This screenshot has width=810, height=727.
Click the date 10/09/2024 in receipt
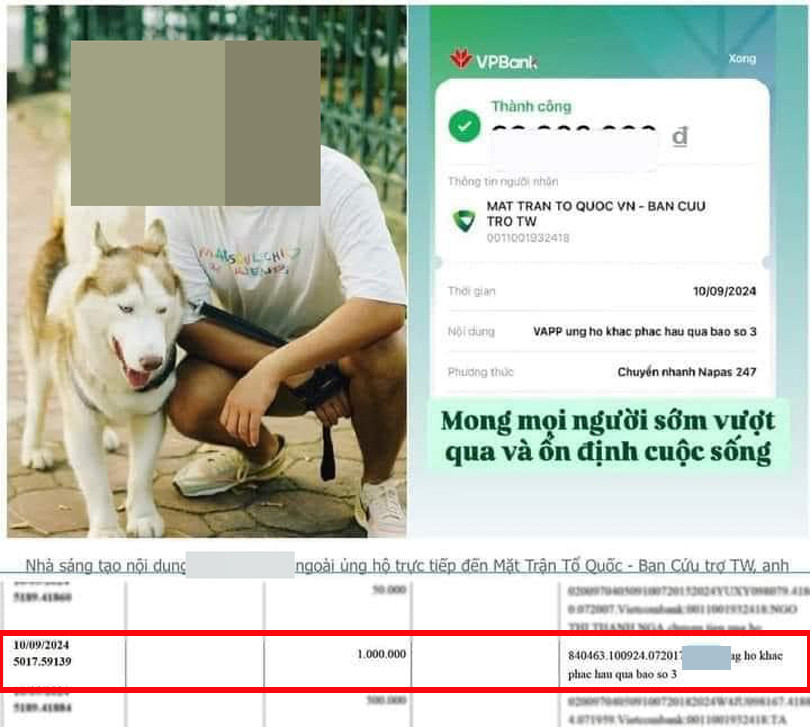724,291
